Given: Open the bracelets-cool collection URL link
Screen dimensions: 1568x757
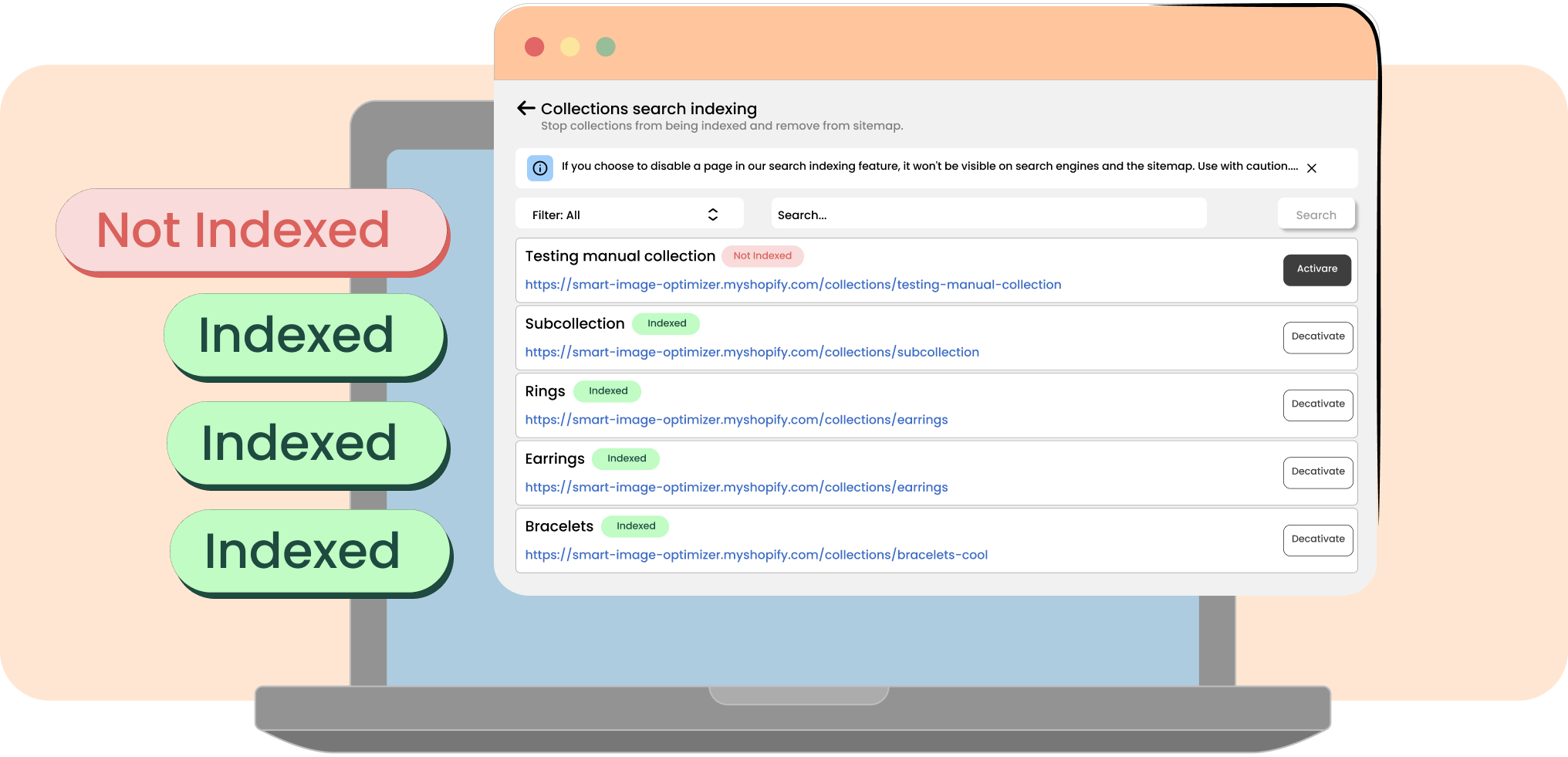Looking at the screenshot, I should [756, 554].
